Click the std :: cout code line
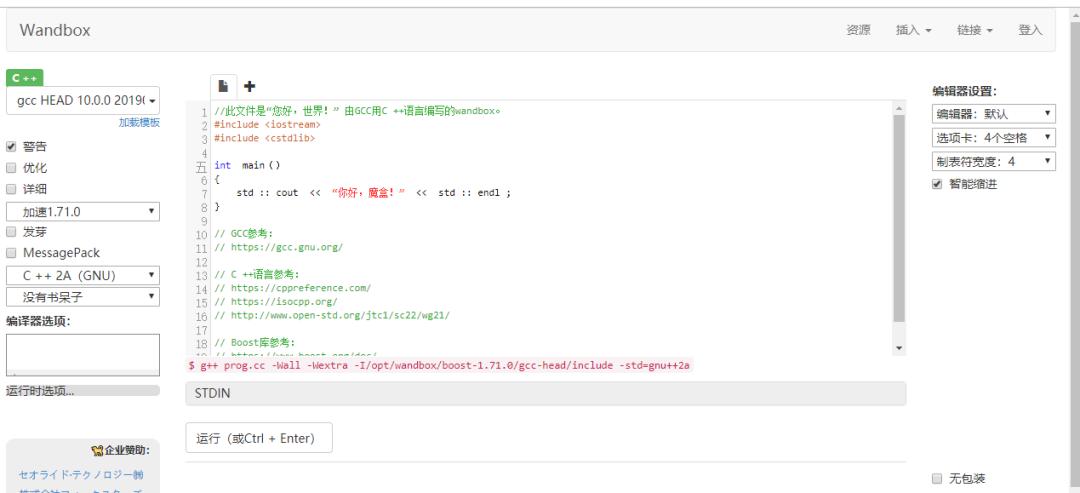The width and height of the screenshot is (1080, 493). pyautogui.click(x=374, y=193)
